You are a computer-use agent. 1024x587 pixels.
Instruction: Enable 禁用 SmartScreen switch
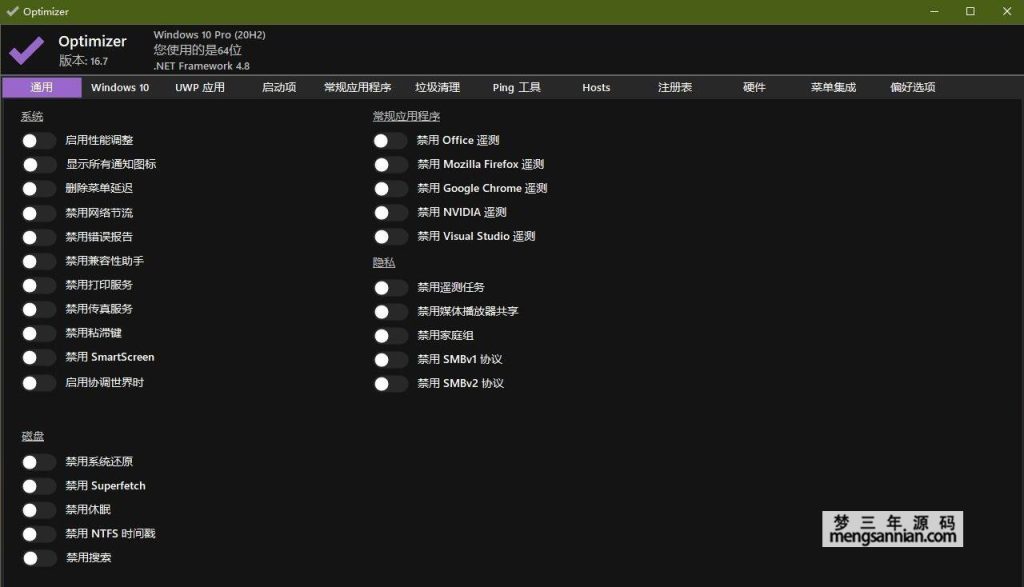(39, 358)
